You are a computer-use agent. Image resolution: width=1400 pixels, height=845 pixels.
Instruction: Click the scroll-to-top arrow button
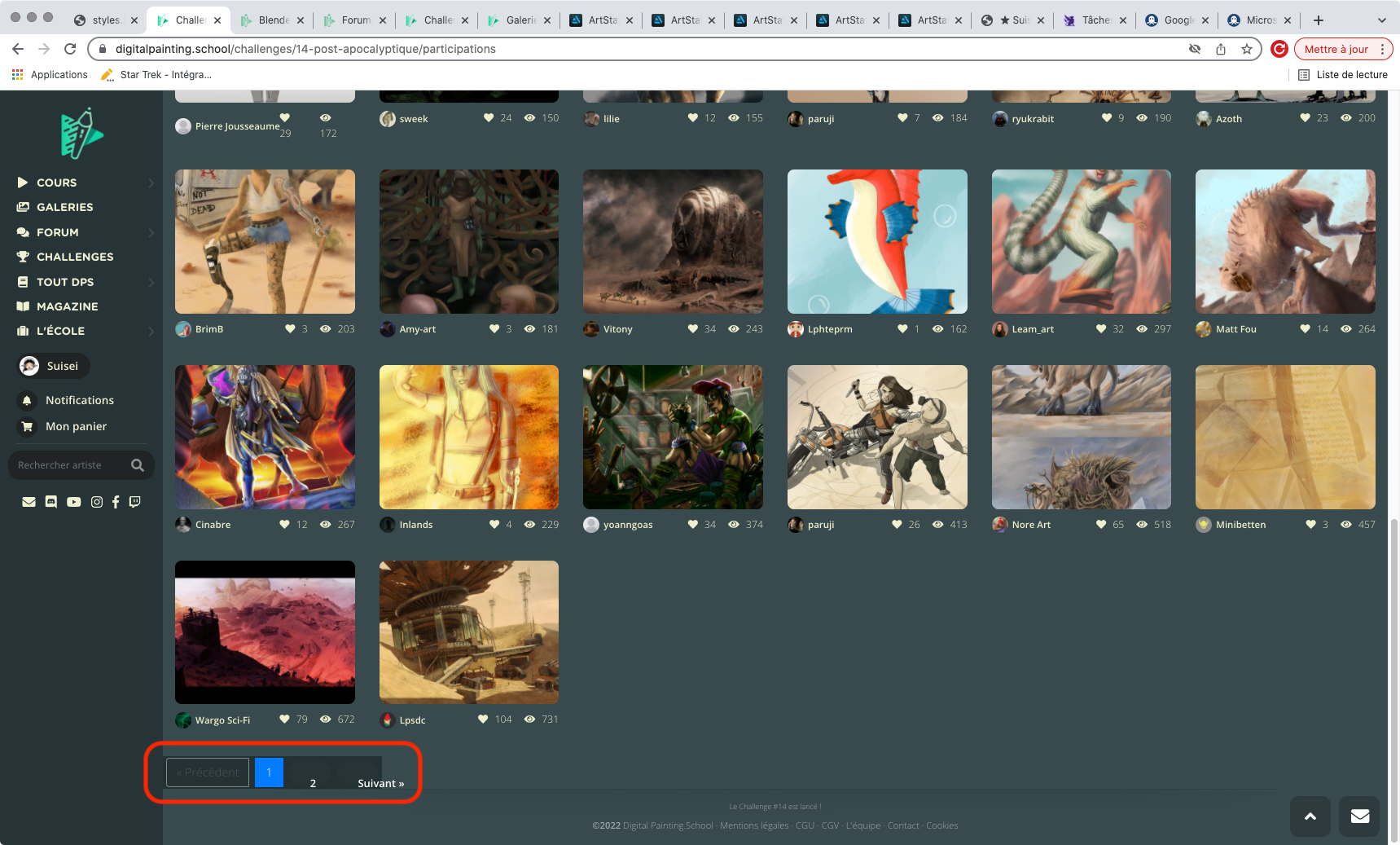1310,816
